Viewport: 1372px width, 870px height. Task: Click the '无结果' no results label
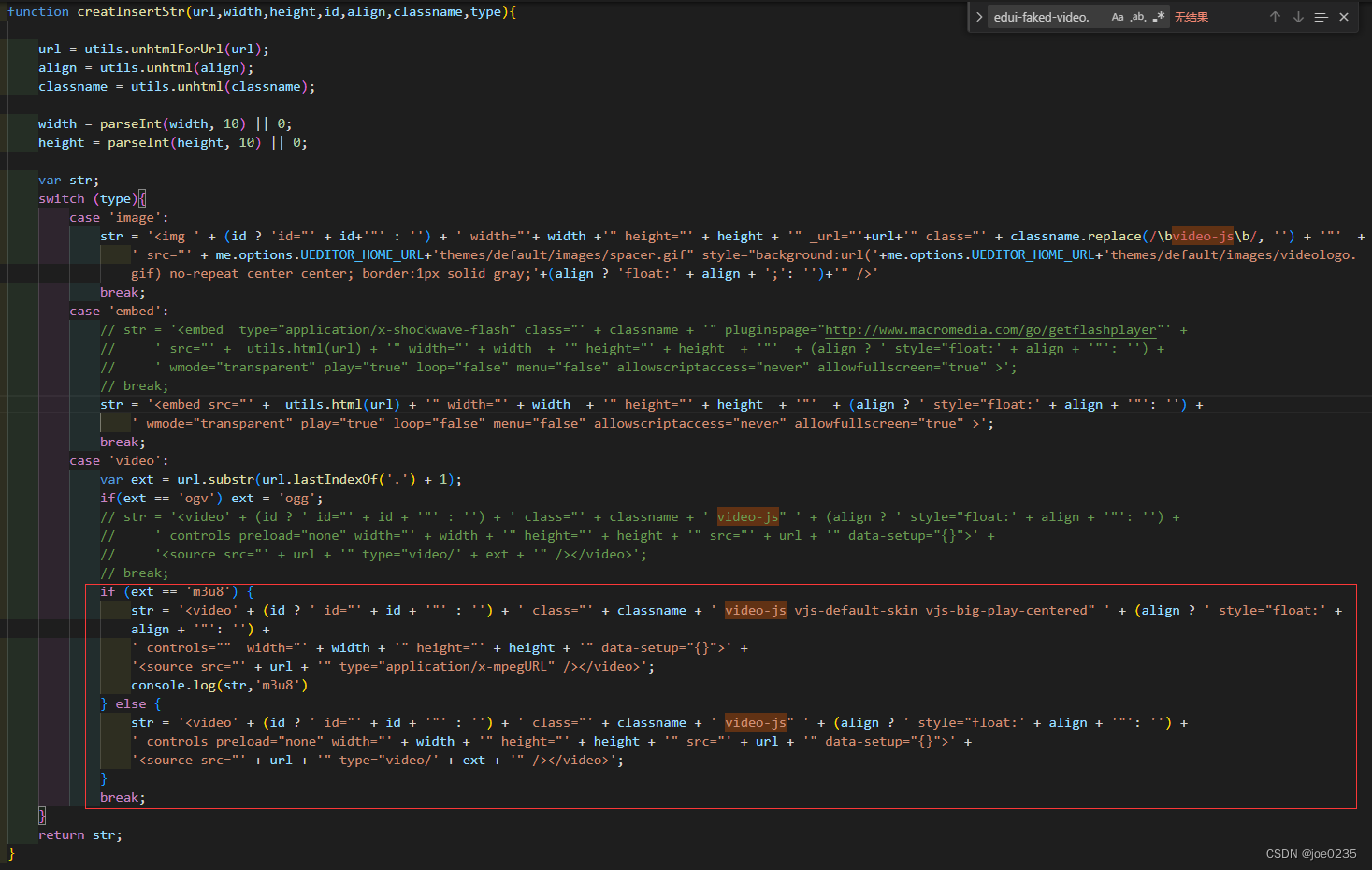coord(1191,17)
